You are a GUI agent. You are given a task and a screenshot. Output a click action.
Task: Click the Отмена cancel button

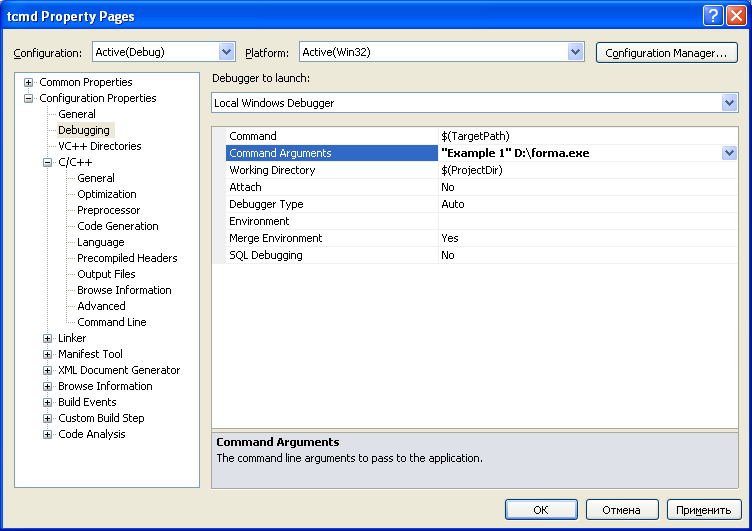[622, 509]
